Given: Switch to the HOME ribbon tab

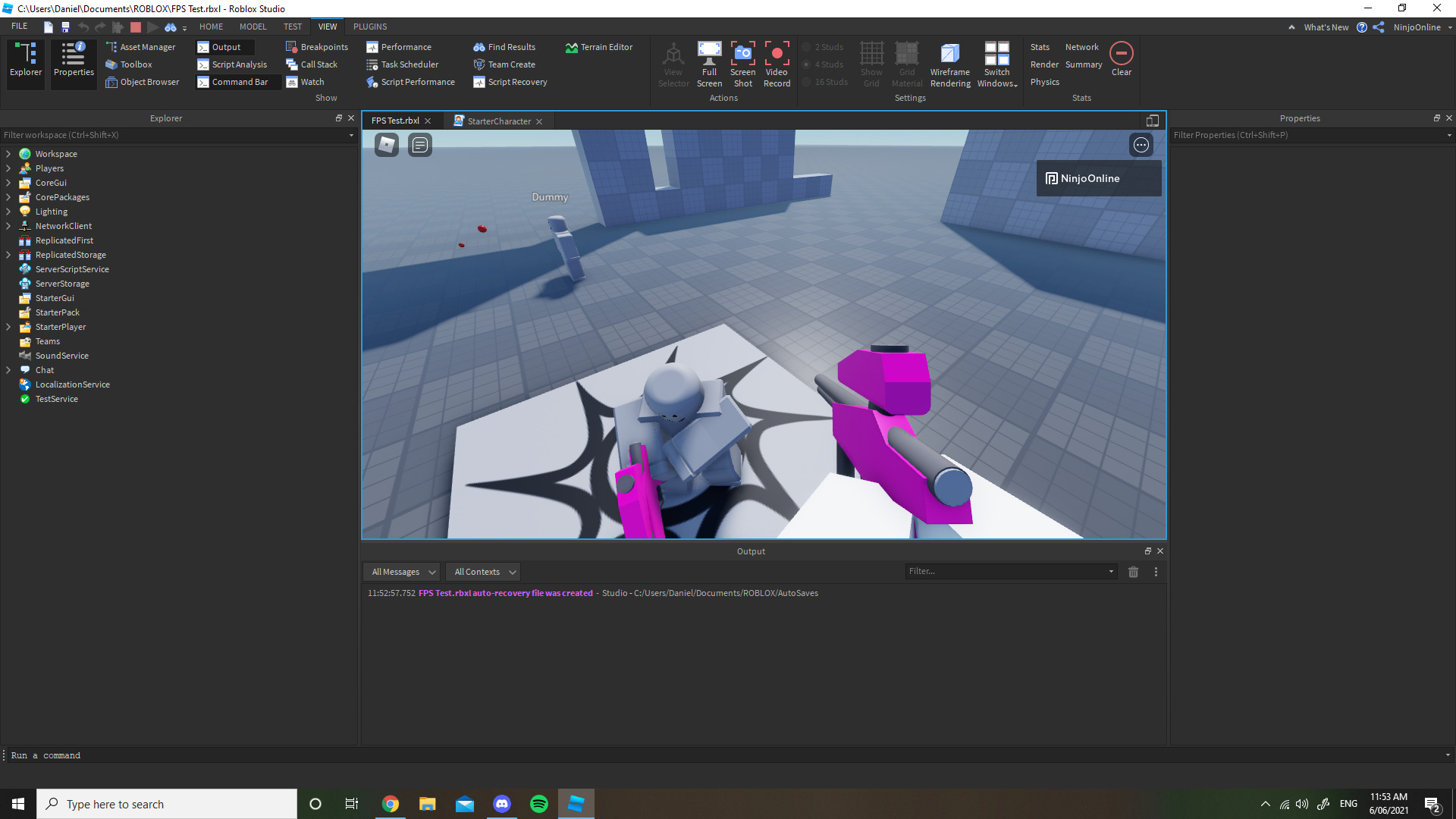Looking at the screenshot, I should 211,27.
